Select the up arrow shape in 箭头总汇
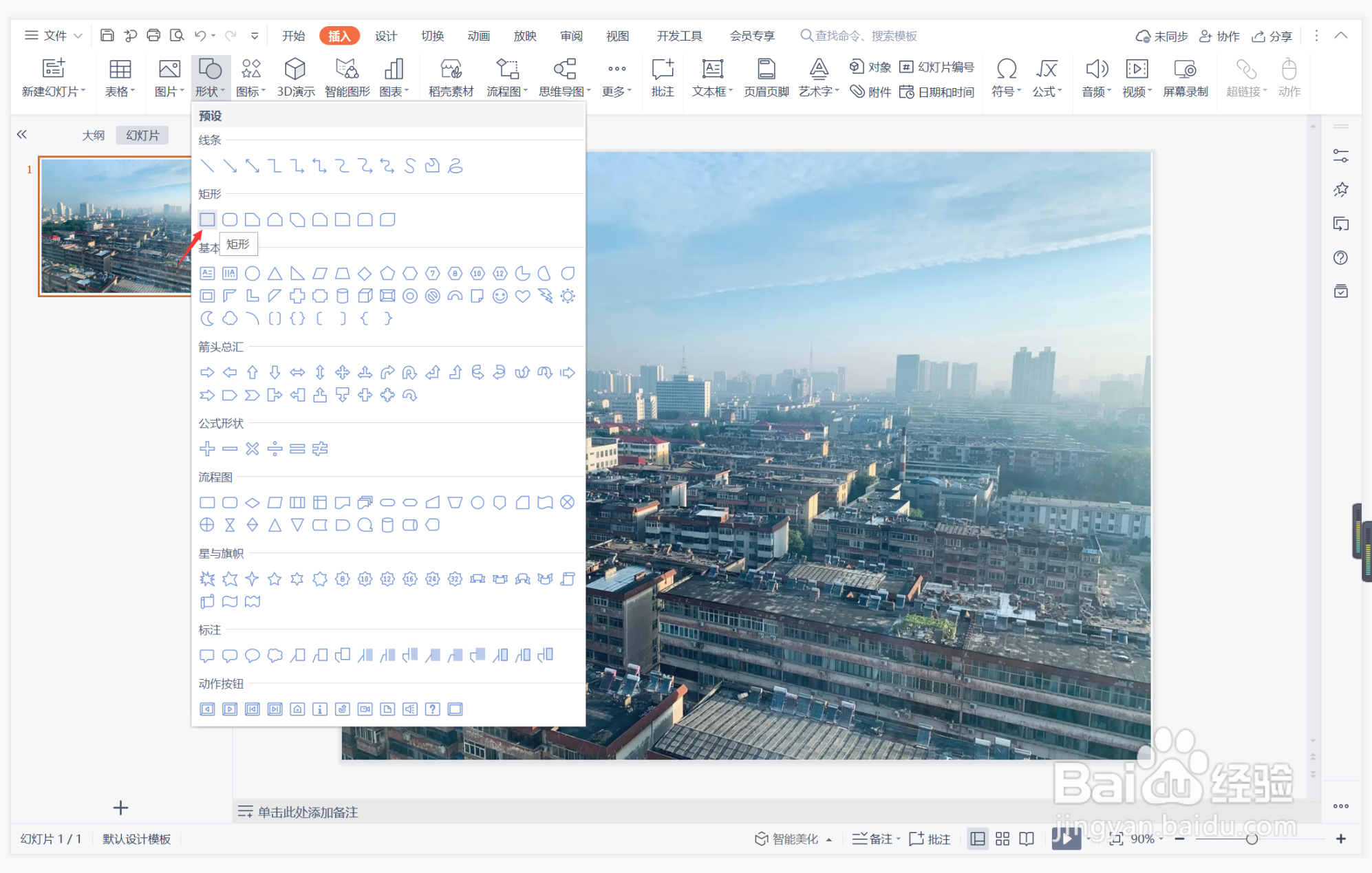Screen dimensions: 1372x873 tap(253, 372)
